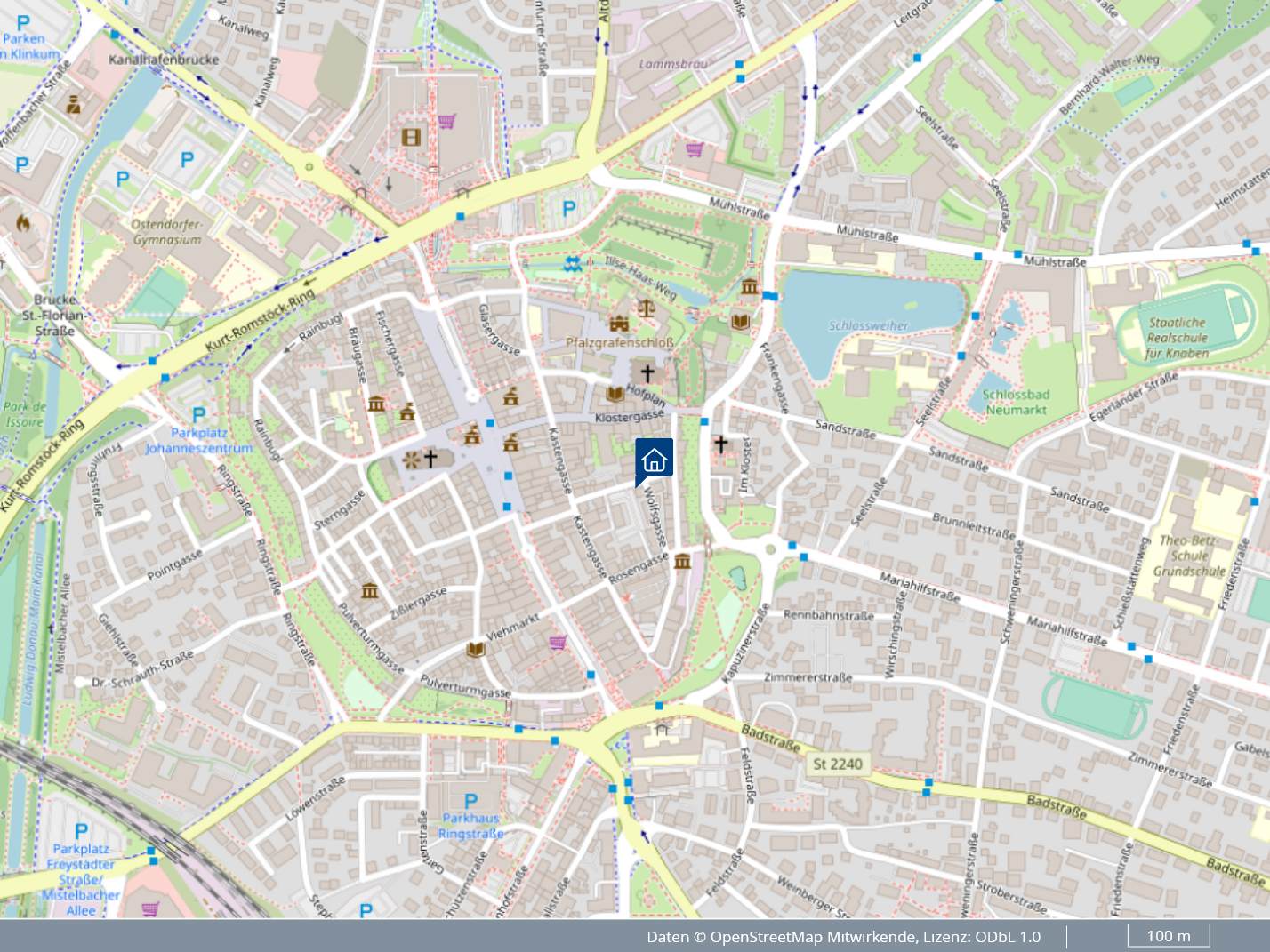The height and width of the screenshot is (952, 1270).
Task: Click the church cross icon at Hofplan
Action: (647, 373)
